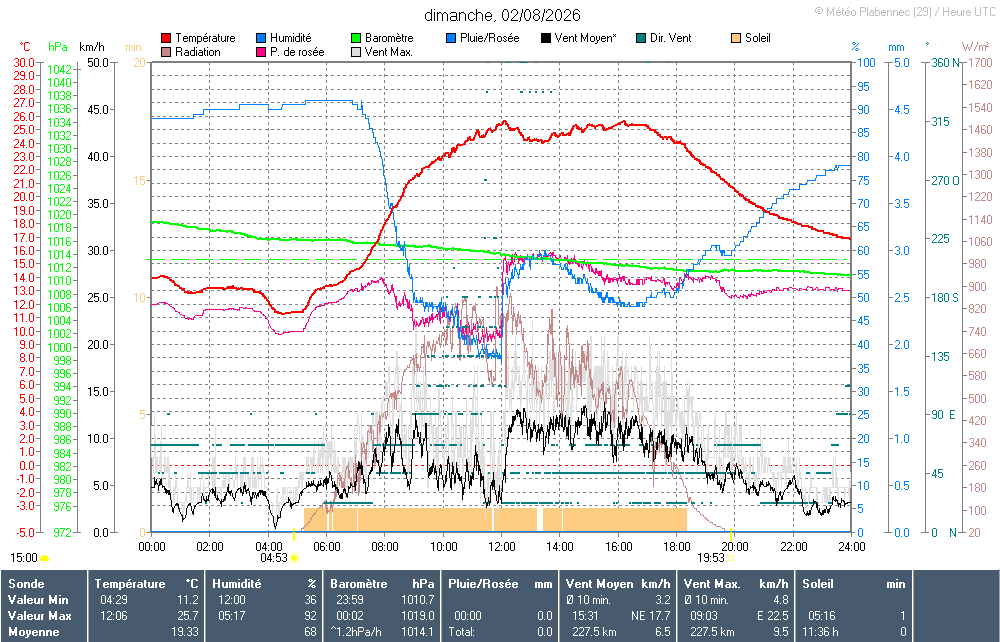Image resolution: width=1000 pixels, height=642 pixels.
Task: Click the 15:31 time in Vent Moyen
Action: (585, 616)
